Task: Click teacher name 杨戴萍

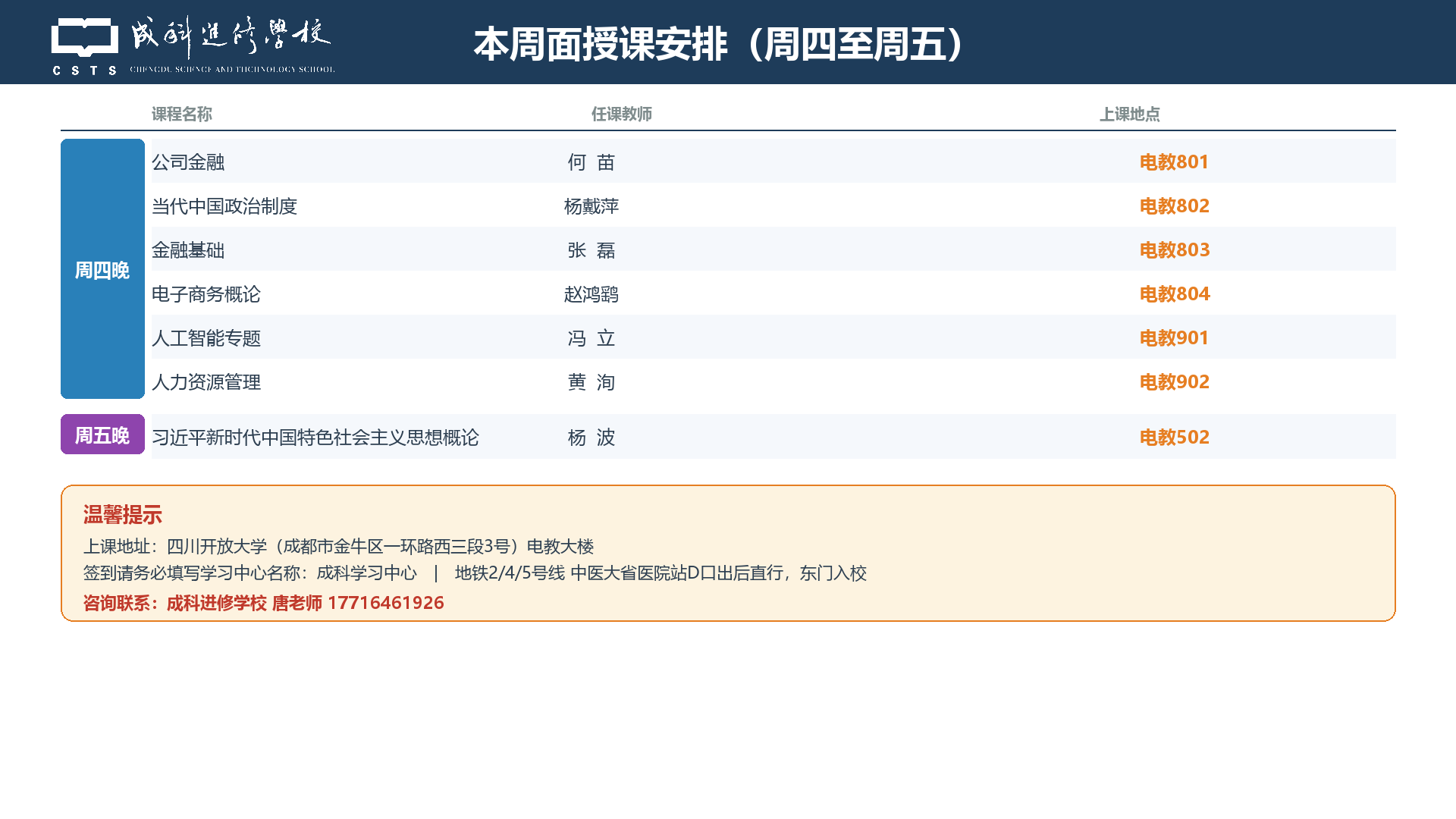Action: [x=591, y=206]
